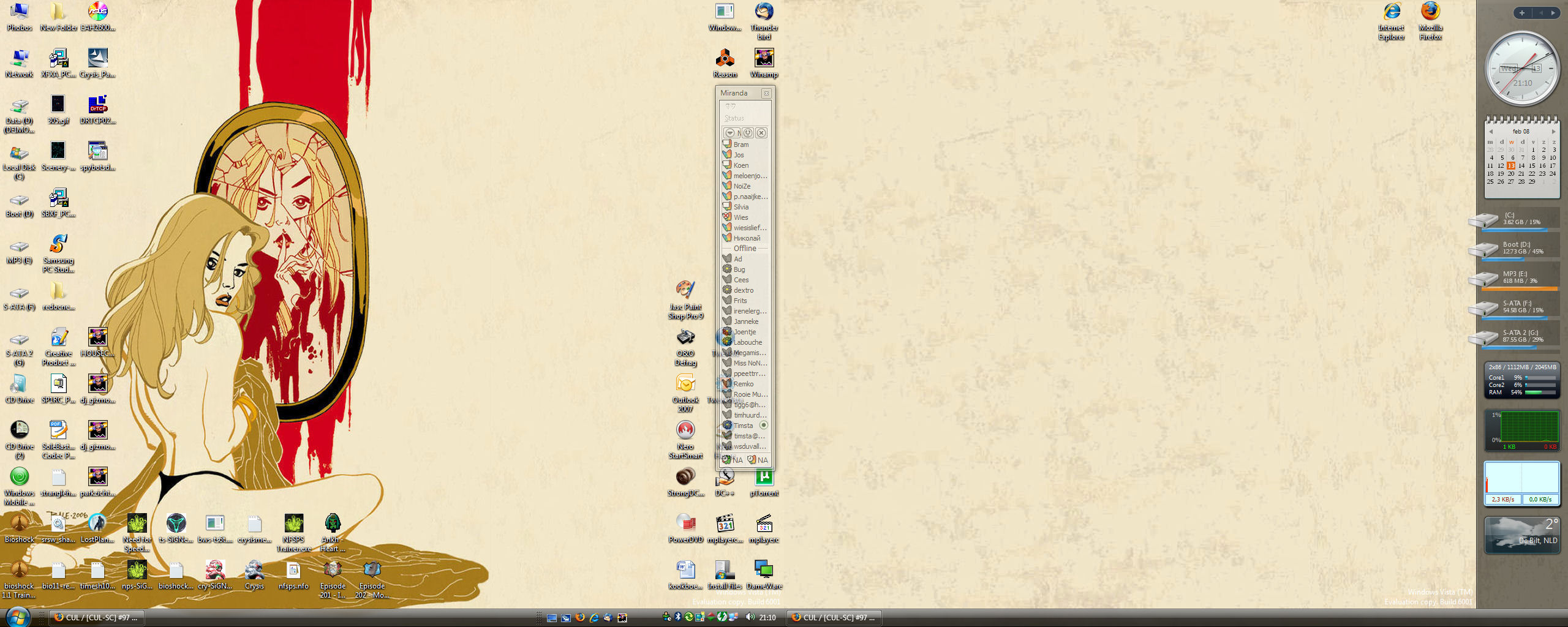Collapse the Offline group in Miranda
1568x627 pixels.
pyautogui.click(x=745, y=249)
